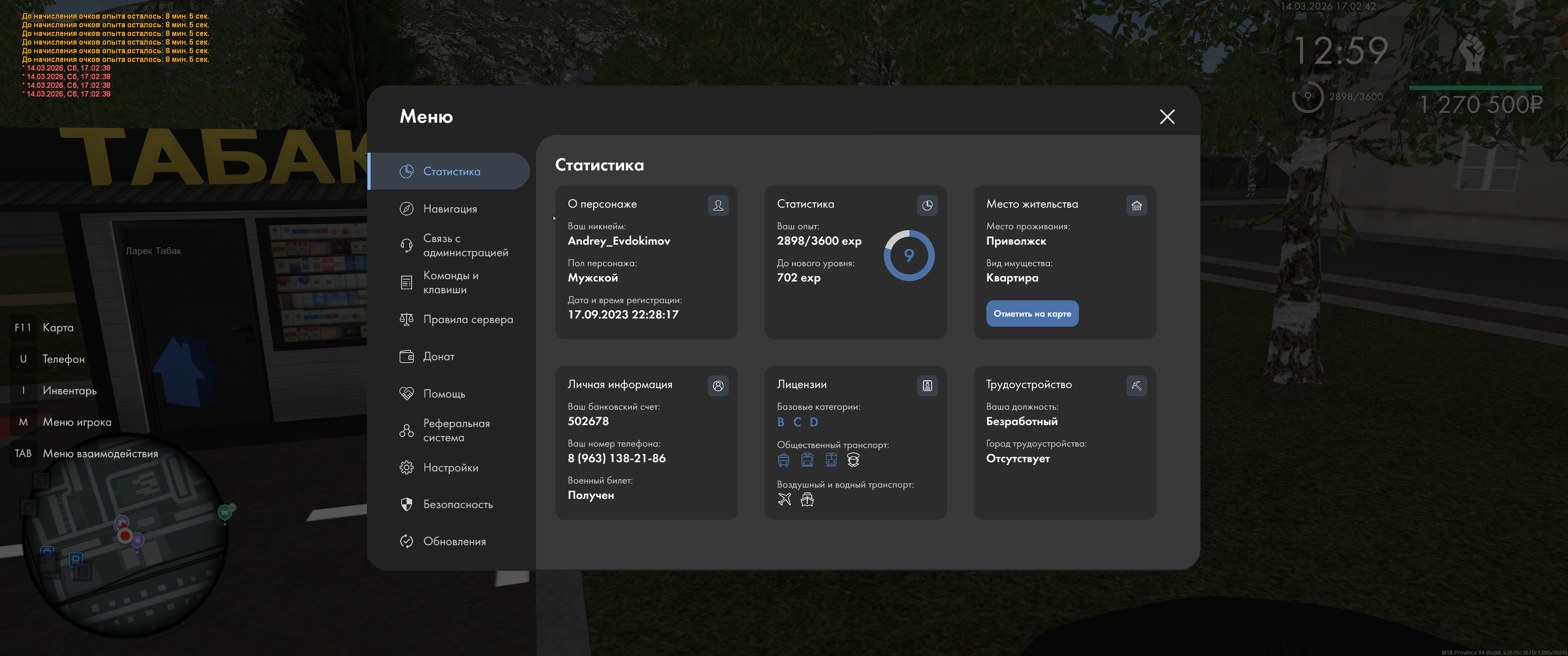Click the pickaxe icon in Трудоустройство card
1568x656 pixels.
click(x=1136, y=385)
